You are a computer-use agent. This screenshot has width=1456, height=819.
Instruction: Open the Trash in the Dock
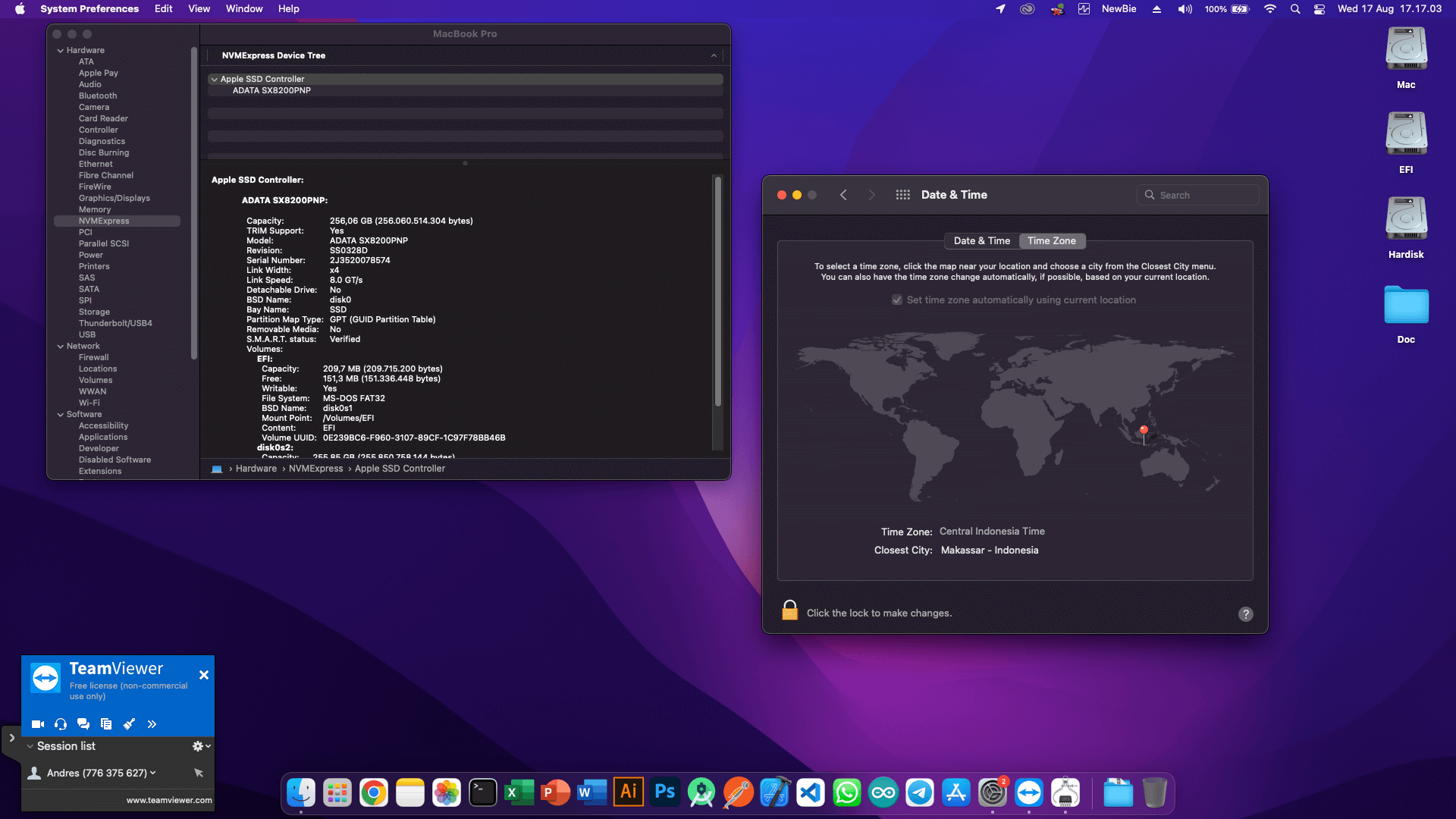[x=1155, y=793]
